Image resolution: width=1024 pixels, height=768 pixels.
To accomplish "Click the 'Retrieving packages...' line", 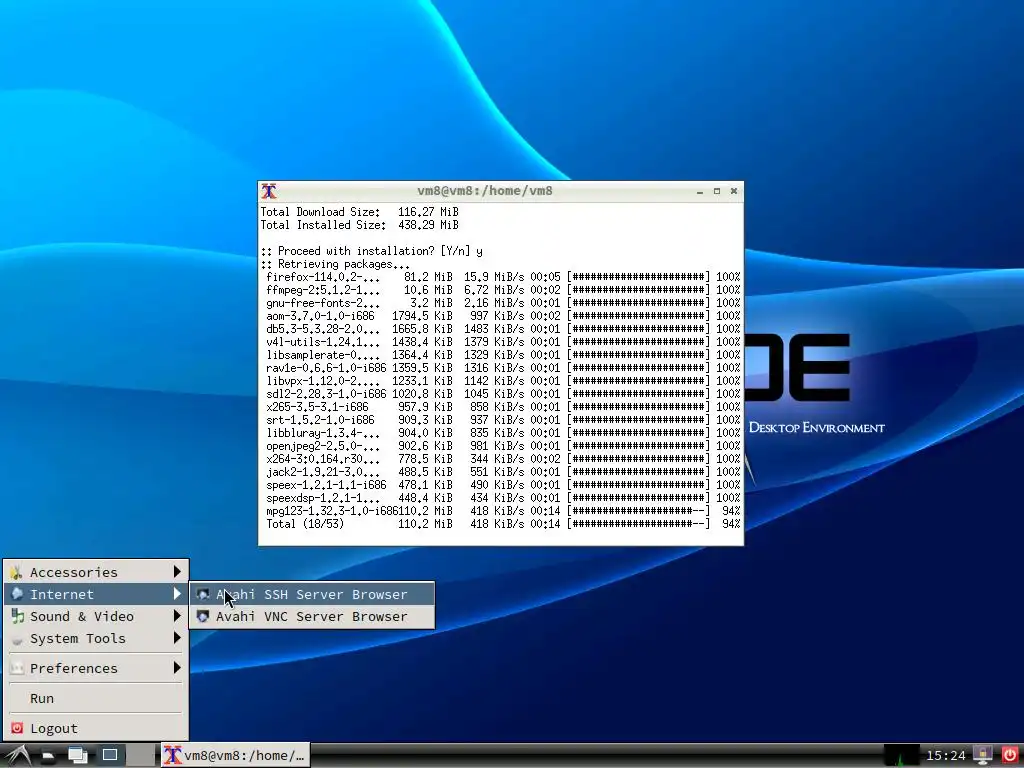I will coord(336,264).
